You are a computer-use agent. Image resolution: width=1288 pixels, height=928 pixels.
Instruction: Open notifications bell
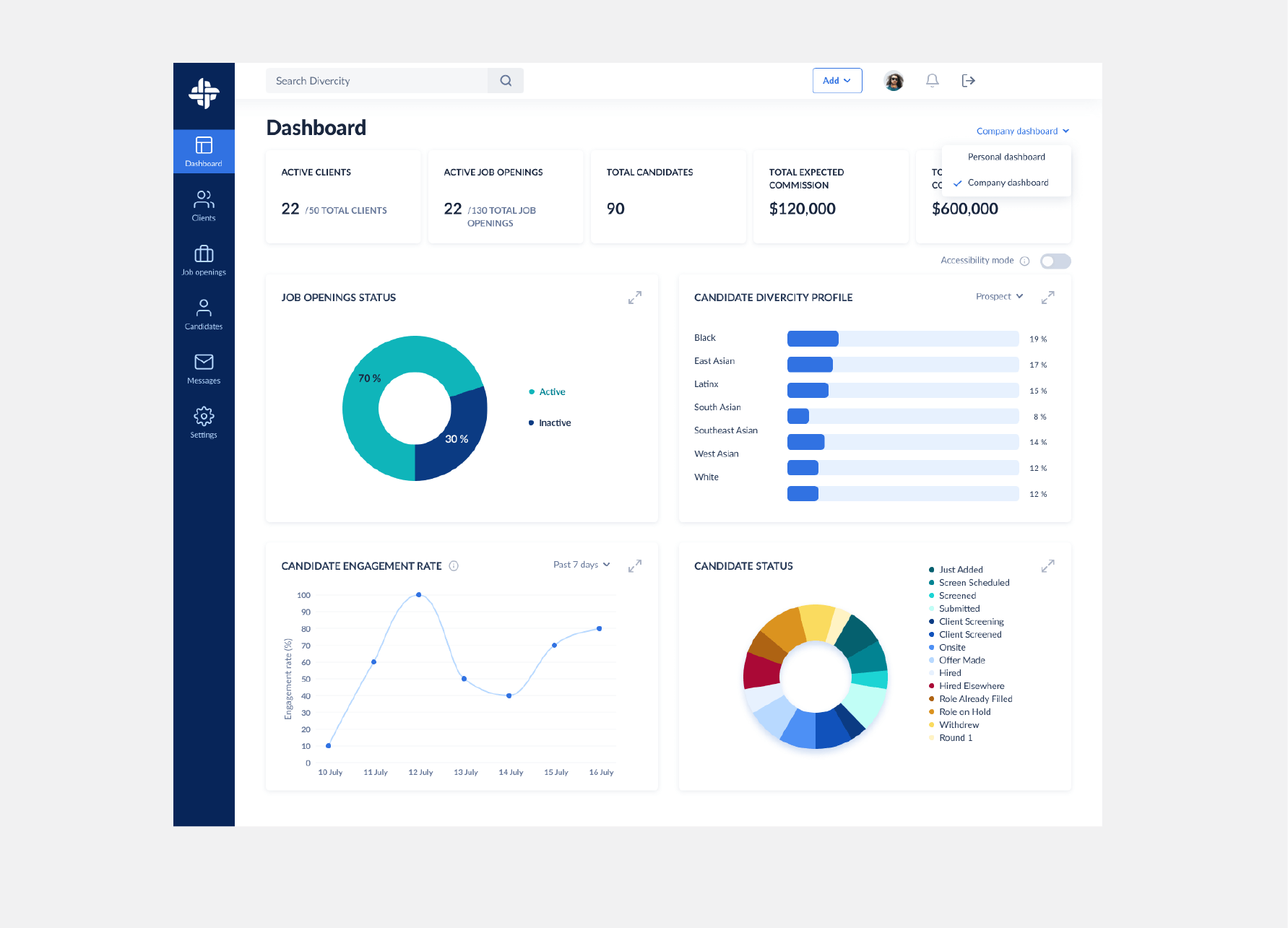point(933,81)
